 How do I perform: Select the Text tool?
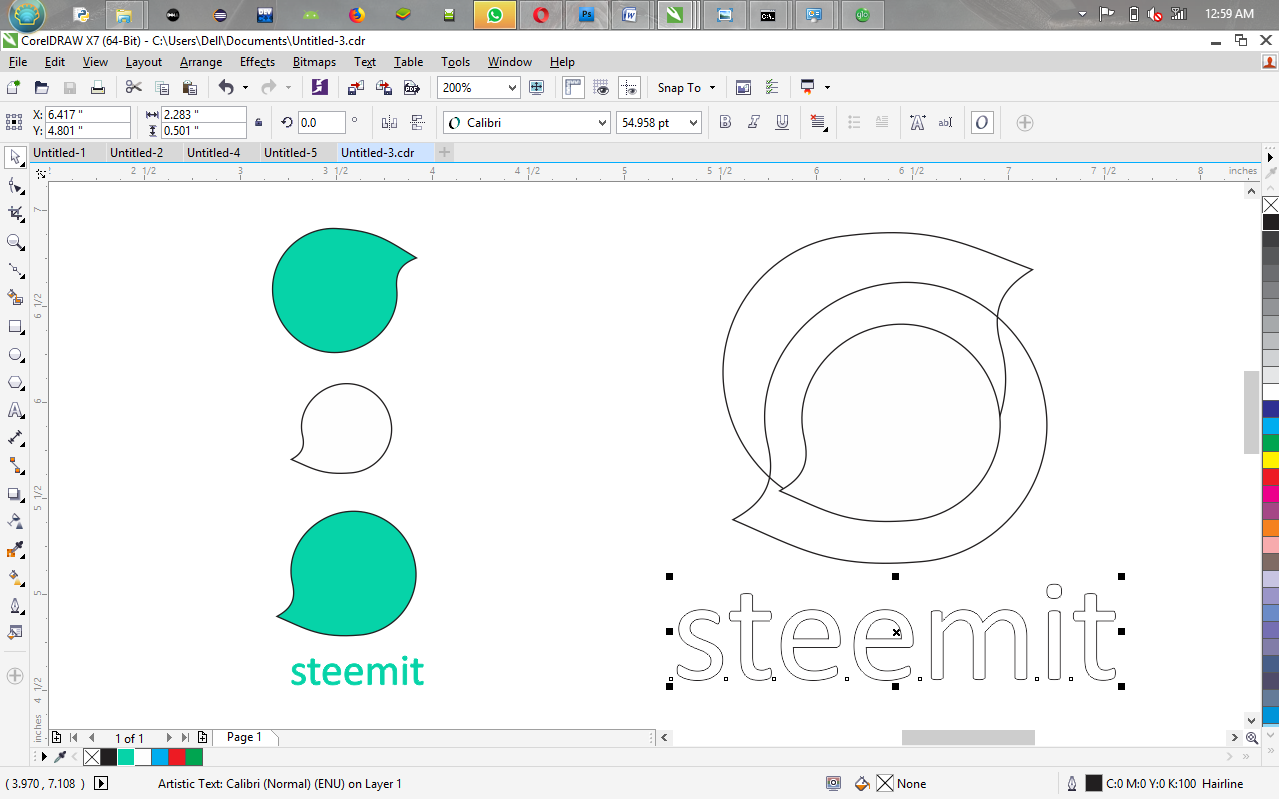tap(15, 410)
